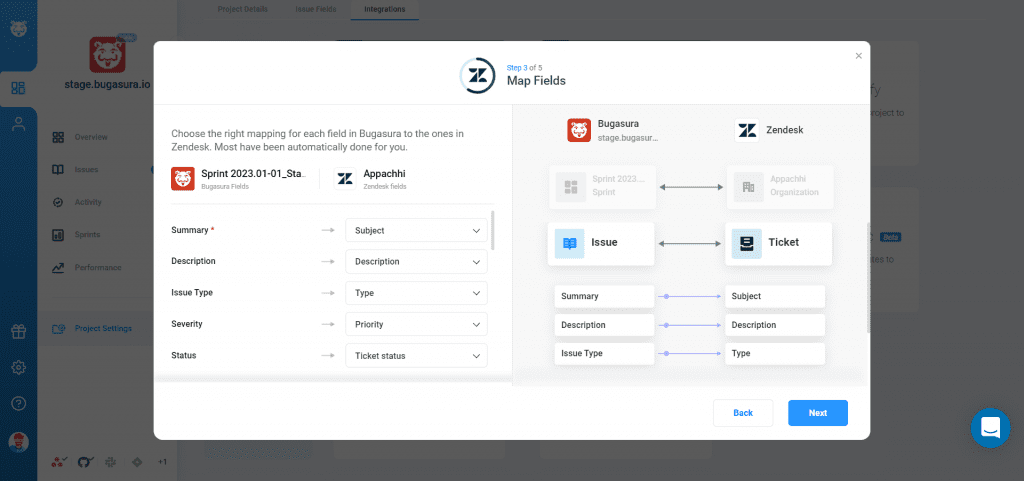Viewport: 1024px width, 481px height.
Task: Open the settings gear in left rail
Action: pos(18,367)
